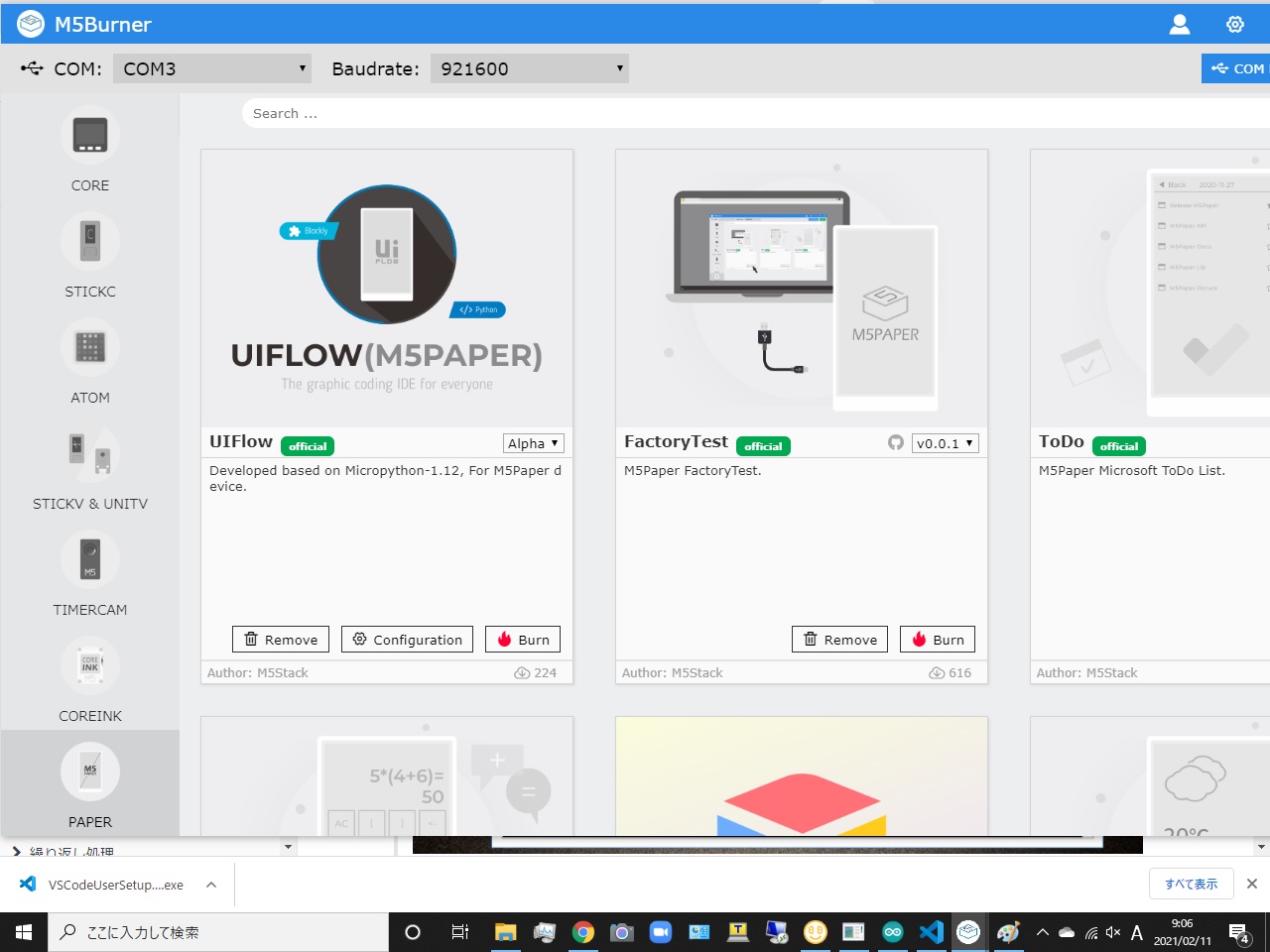Screen dimensions: 1270x952
Task: Click the taskbar clock showing 9:06
Action: point(1182,932)
